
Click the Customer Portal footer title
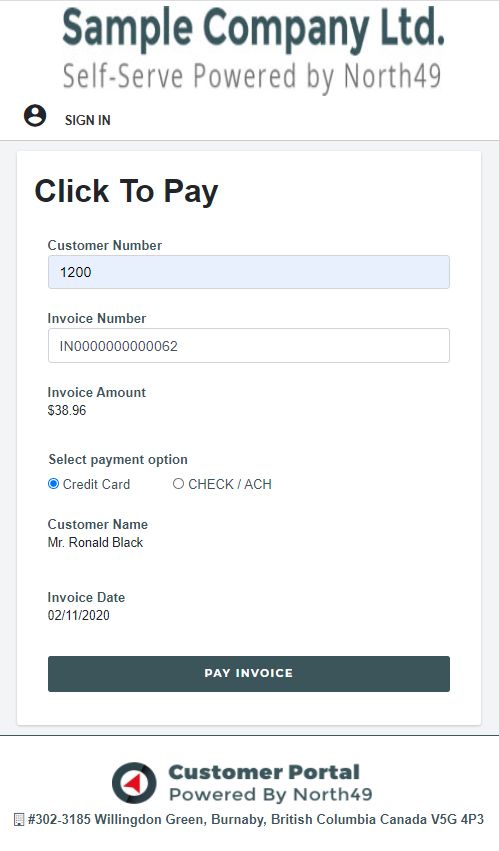[x=264, y=772]
